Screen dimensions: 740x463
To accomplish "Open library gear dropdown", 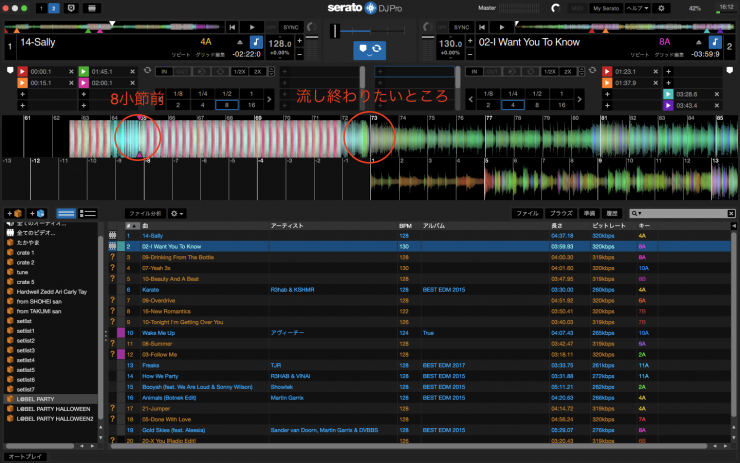I will coord(177,213).
